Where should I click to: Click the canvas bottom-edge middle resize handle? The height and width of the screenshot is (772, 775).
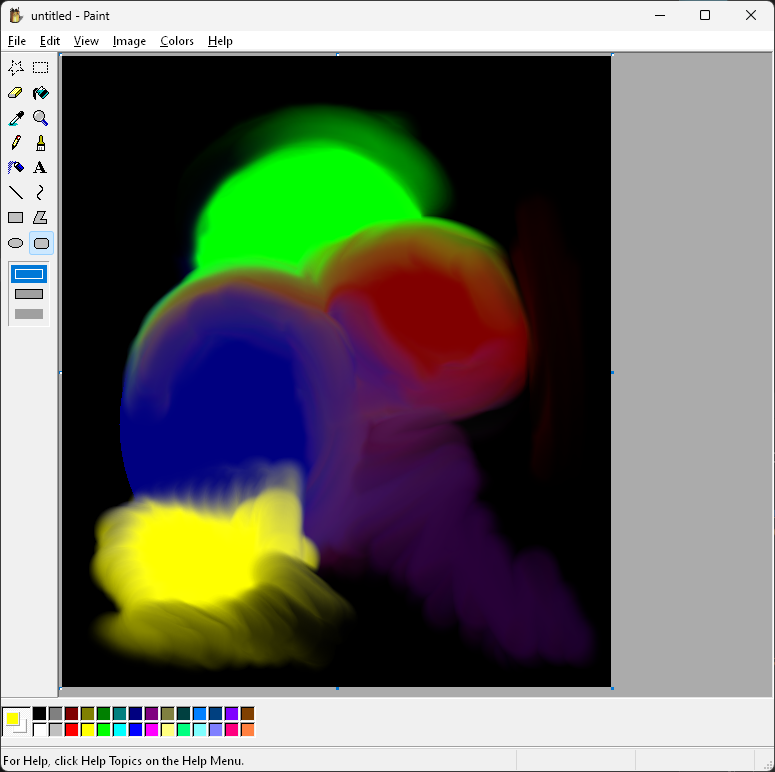pyautogui.click(x=338, y=688)
